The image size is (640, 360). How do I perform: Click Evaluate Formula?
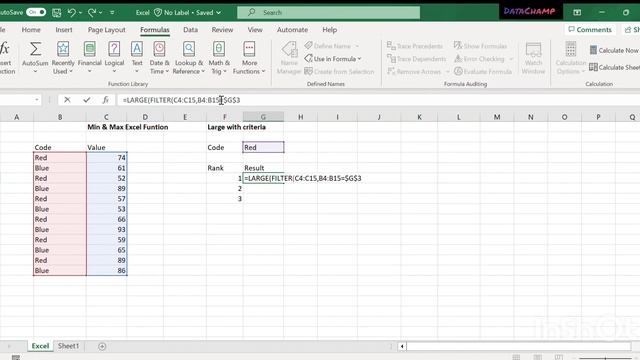483,71
